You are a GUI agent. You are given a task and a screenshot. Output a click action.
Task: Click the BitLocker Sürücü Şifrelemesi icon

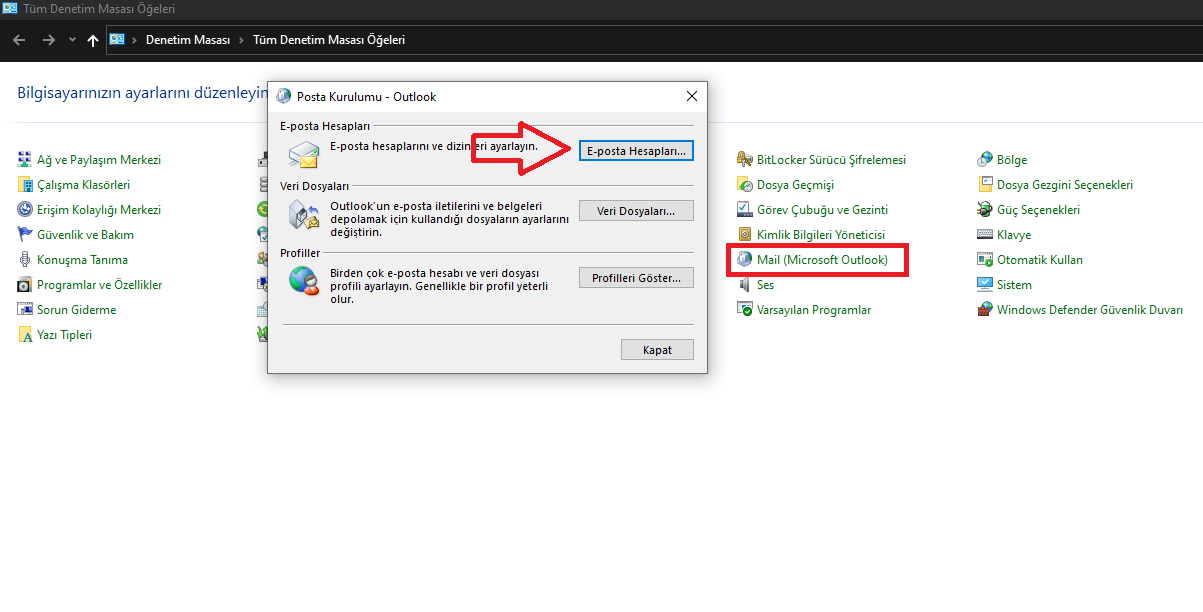click(x=744, y=160)
